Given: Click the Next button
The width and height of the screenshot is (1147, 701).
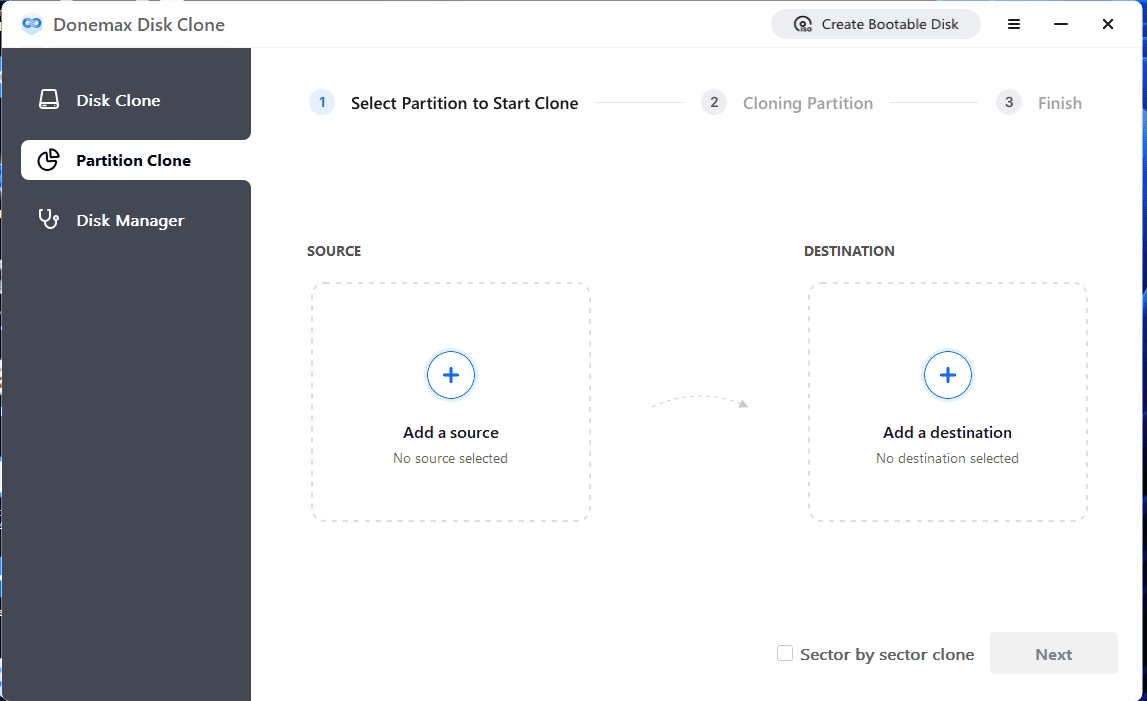Looking at the screenshot, I should 1053,653.
